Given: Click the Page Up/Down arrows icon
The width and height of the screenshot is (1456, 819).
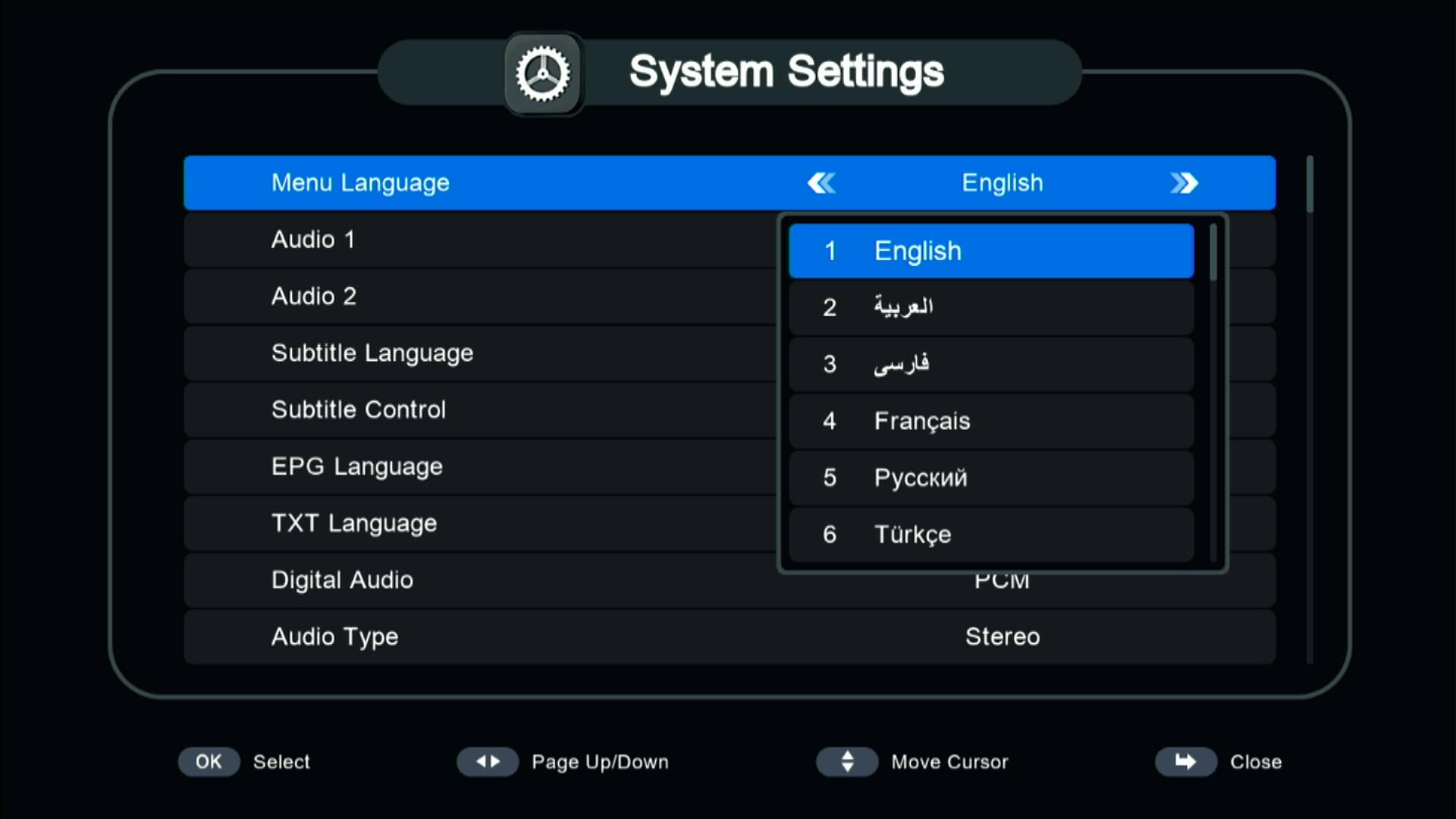Looking at the screenshot, I should (488, 761).
